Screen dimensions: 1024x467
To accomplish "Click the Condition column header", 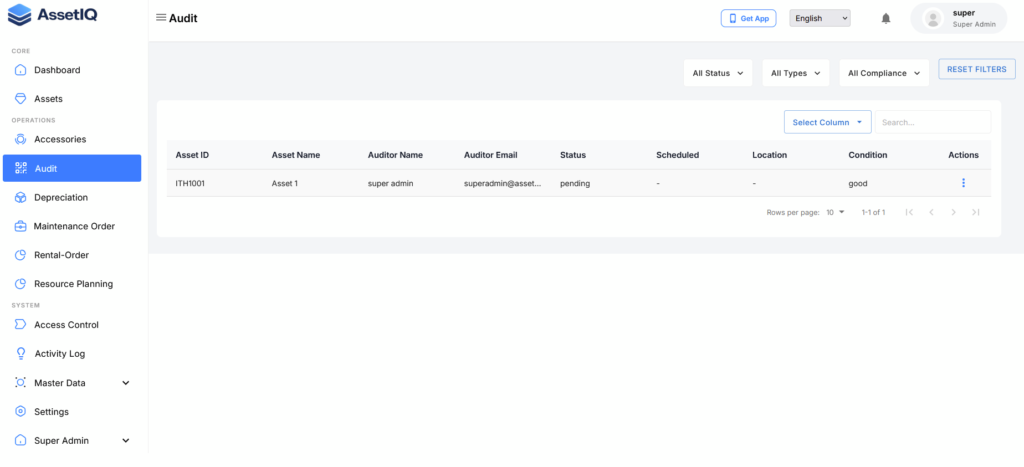I will 868,155.
